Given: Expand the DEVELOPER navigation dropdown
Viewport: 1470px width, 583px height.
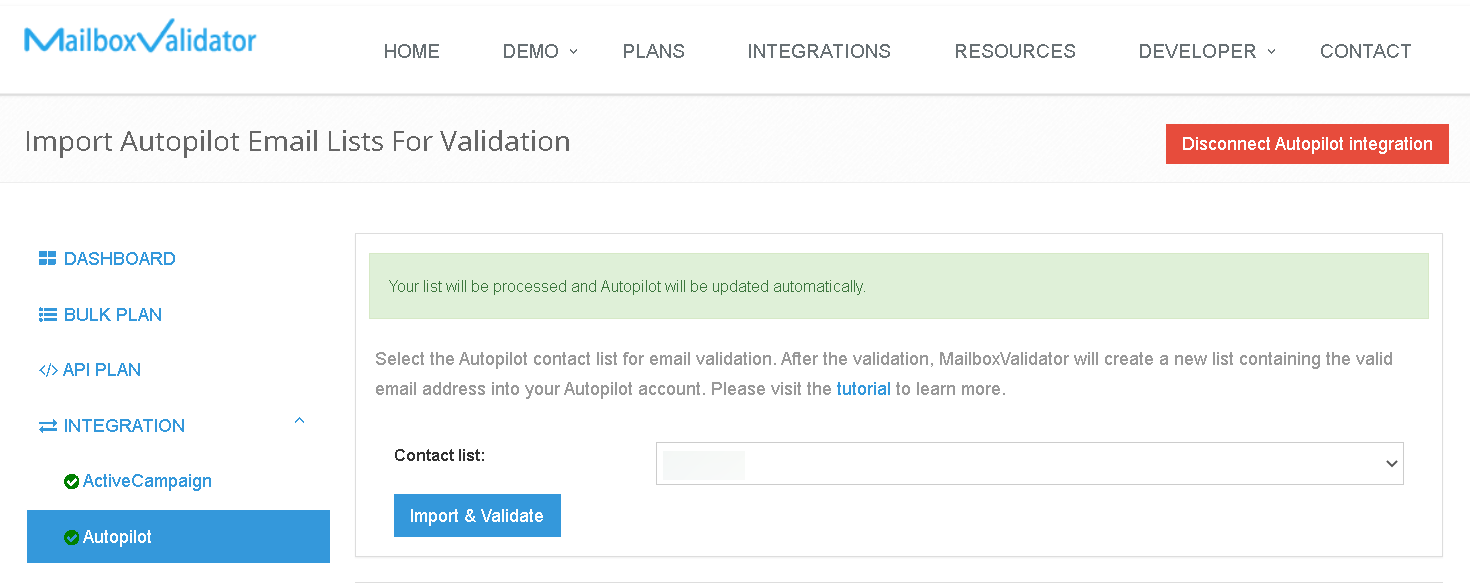Looking at the screenshot, I should point(1196,50).
